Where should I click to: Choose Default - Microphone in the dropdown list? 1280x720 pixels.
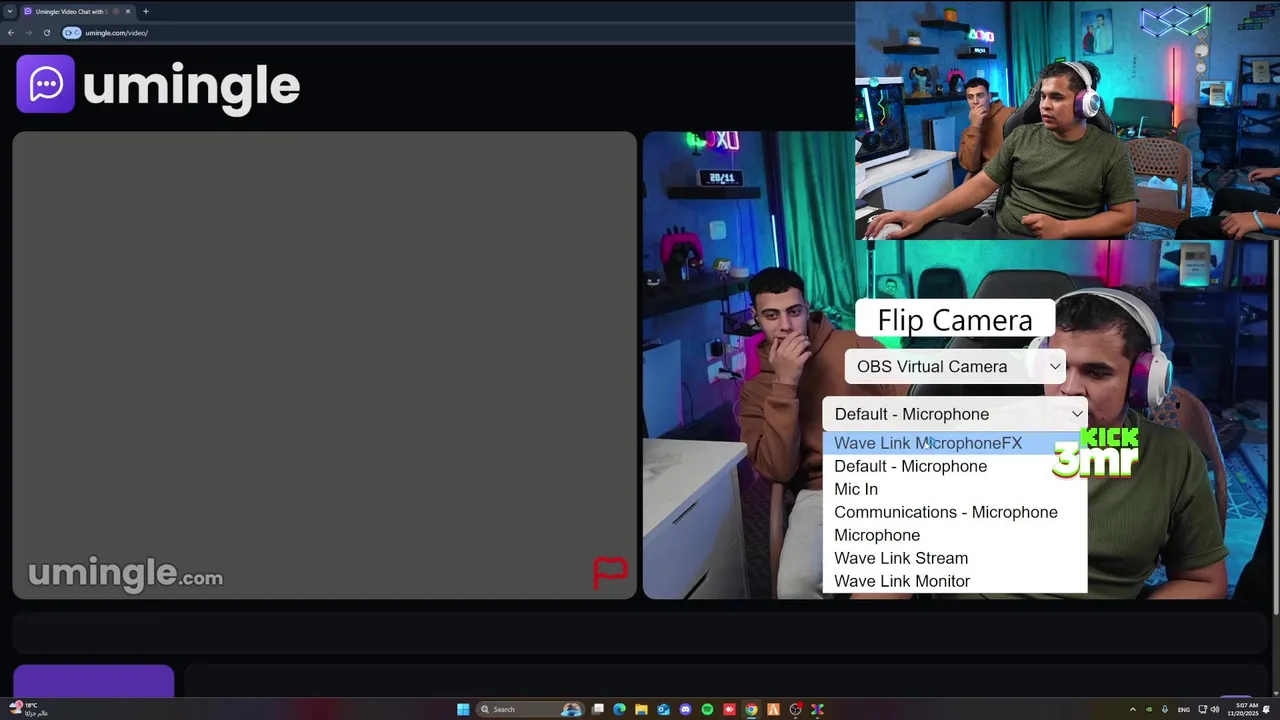coord(954,466)
